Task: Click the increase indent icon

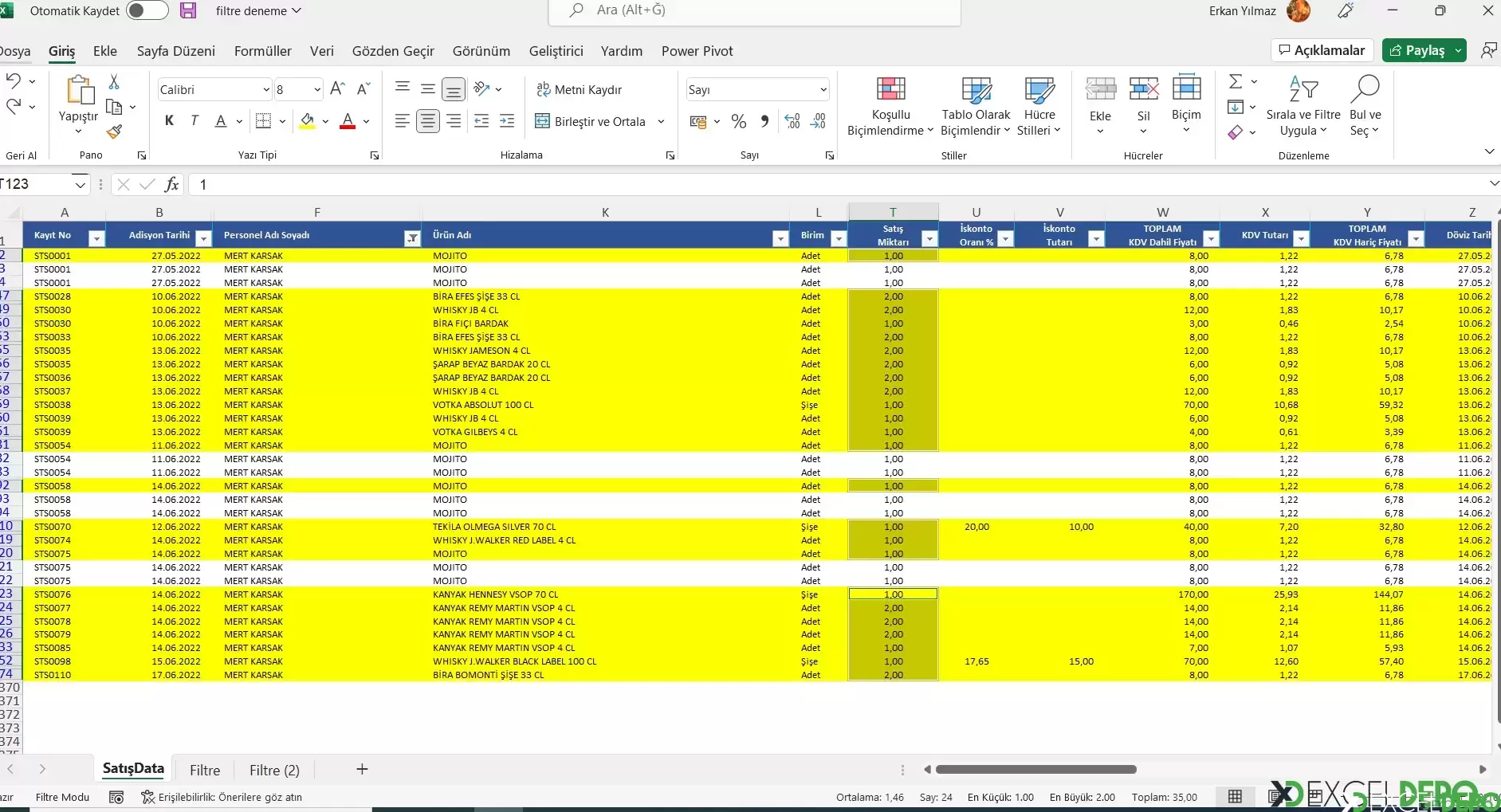Action: 507,121
